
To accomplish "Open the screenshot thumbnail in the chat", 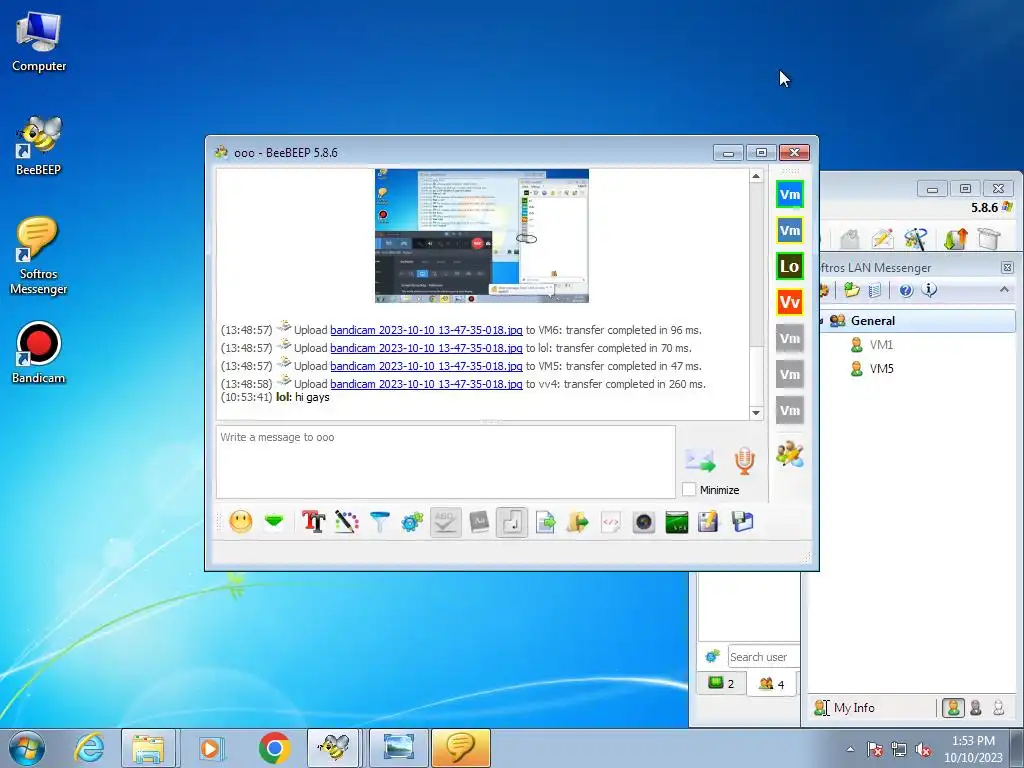I will coord(482,236).
